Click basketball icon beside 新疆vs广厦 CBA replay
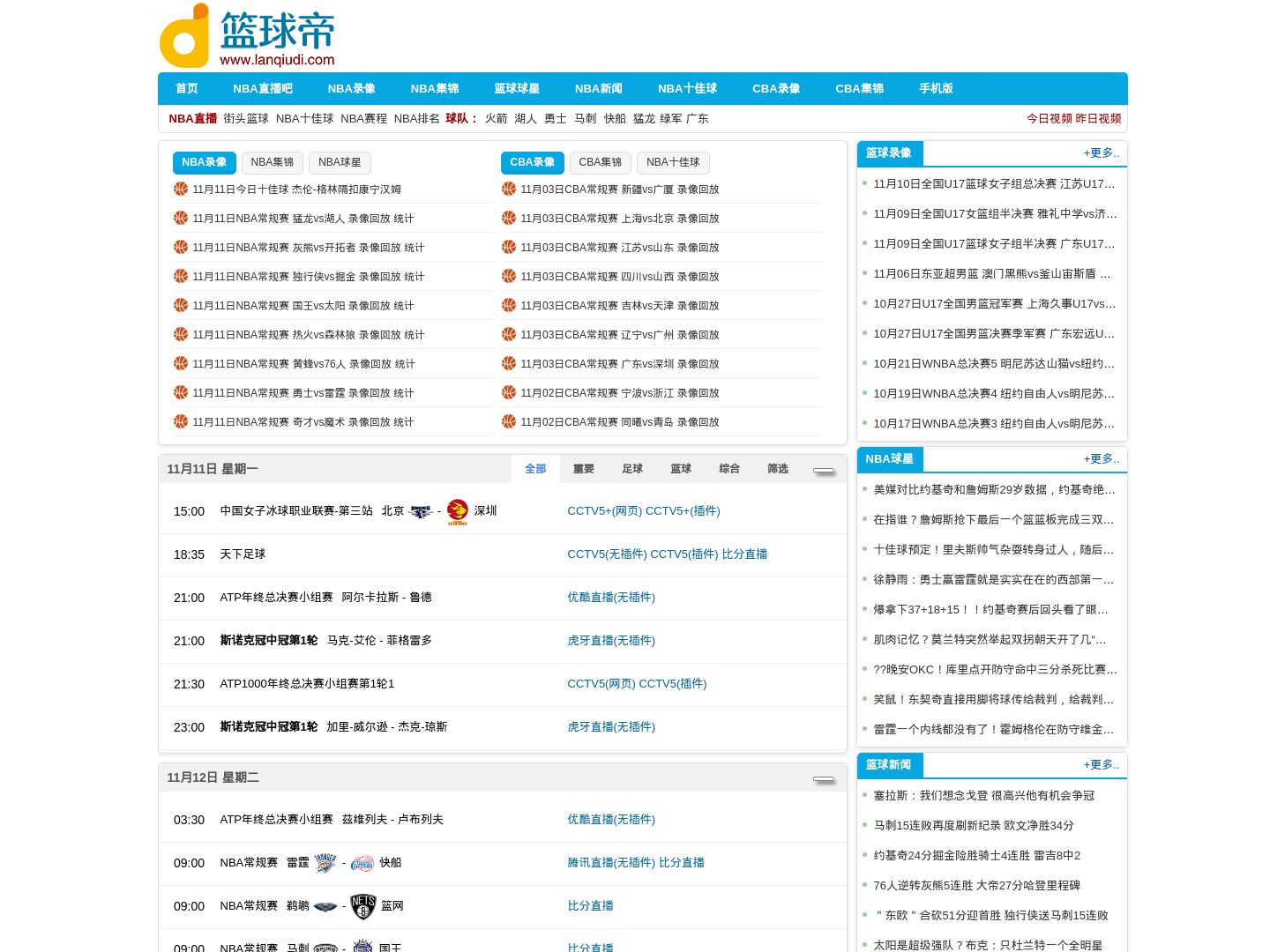1270x952 pixels. point(509,189)
